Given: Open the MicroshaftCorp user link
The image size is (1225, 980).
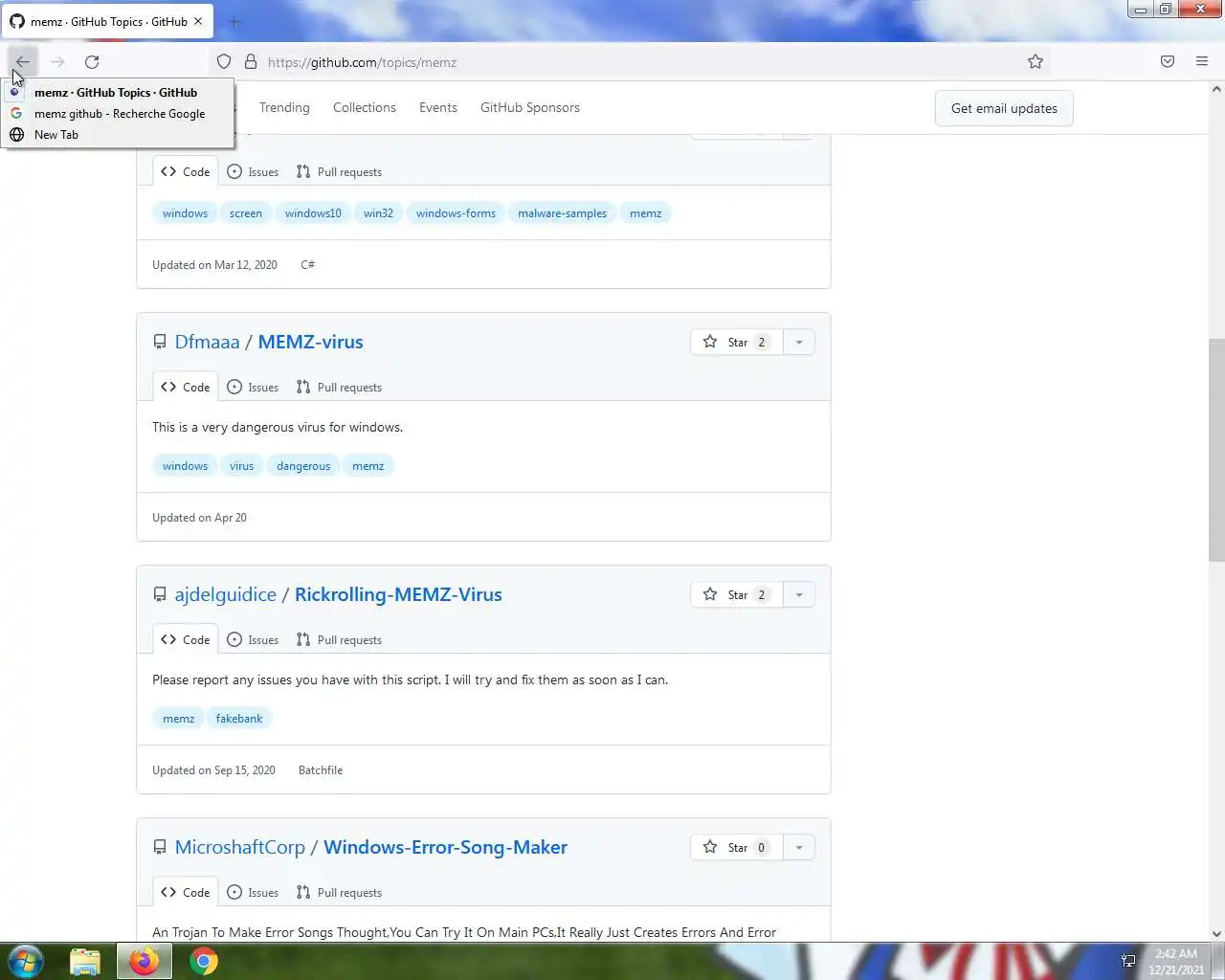Looking at the screenshot, I should [239, 847].
